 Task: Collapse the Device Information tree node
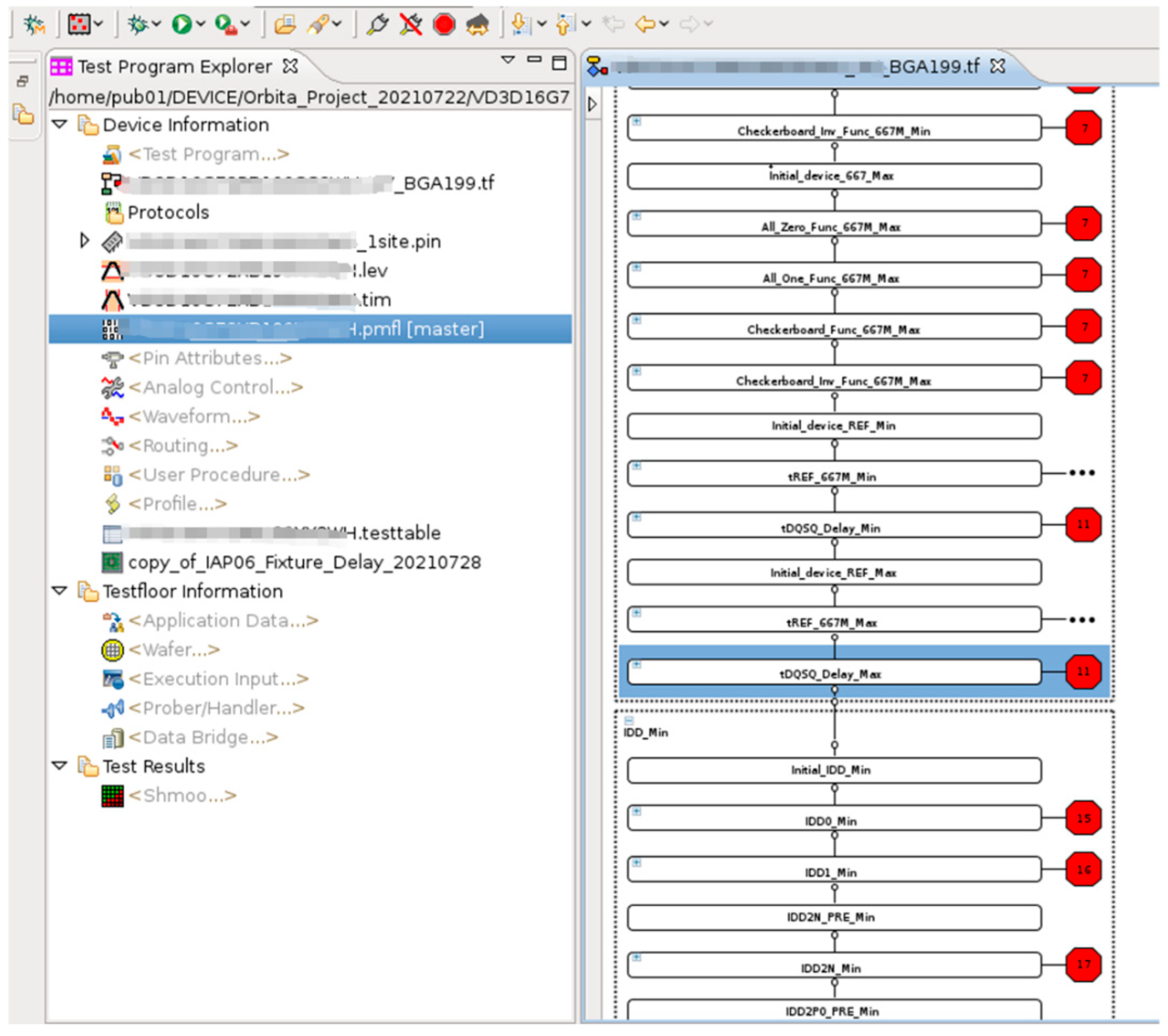coord(59,124)
